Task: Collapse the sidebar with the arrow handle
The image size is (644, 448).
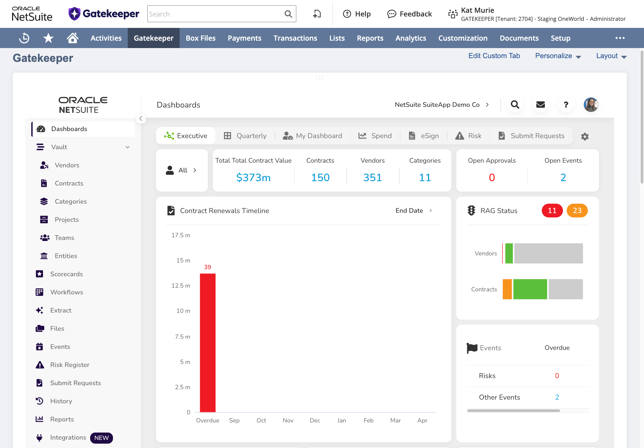Action: click(140, 118)
